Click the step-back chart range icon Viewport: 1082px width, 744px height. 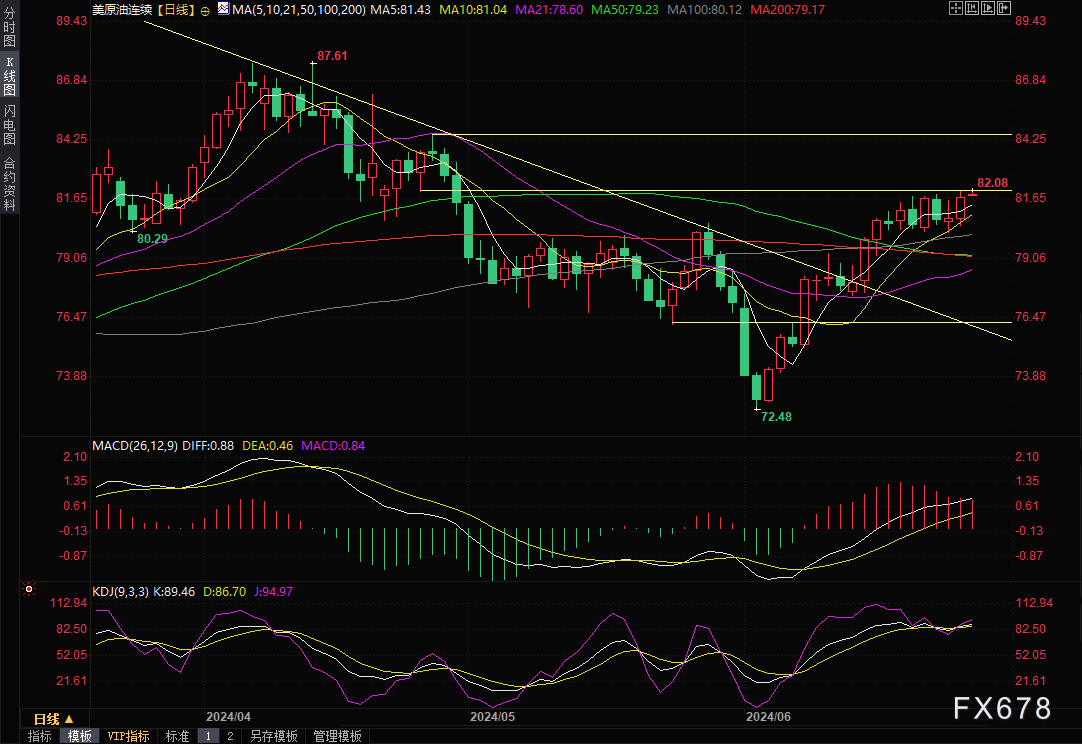tap(972, 8)
